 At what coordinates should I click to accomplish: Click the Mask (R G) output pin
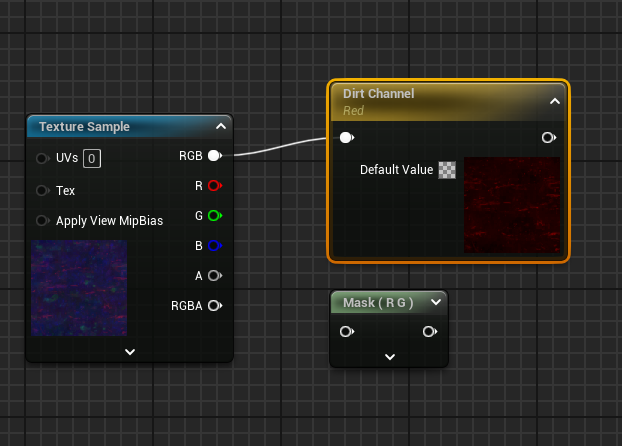click(x=430, y=331)
